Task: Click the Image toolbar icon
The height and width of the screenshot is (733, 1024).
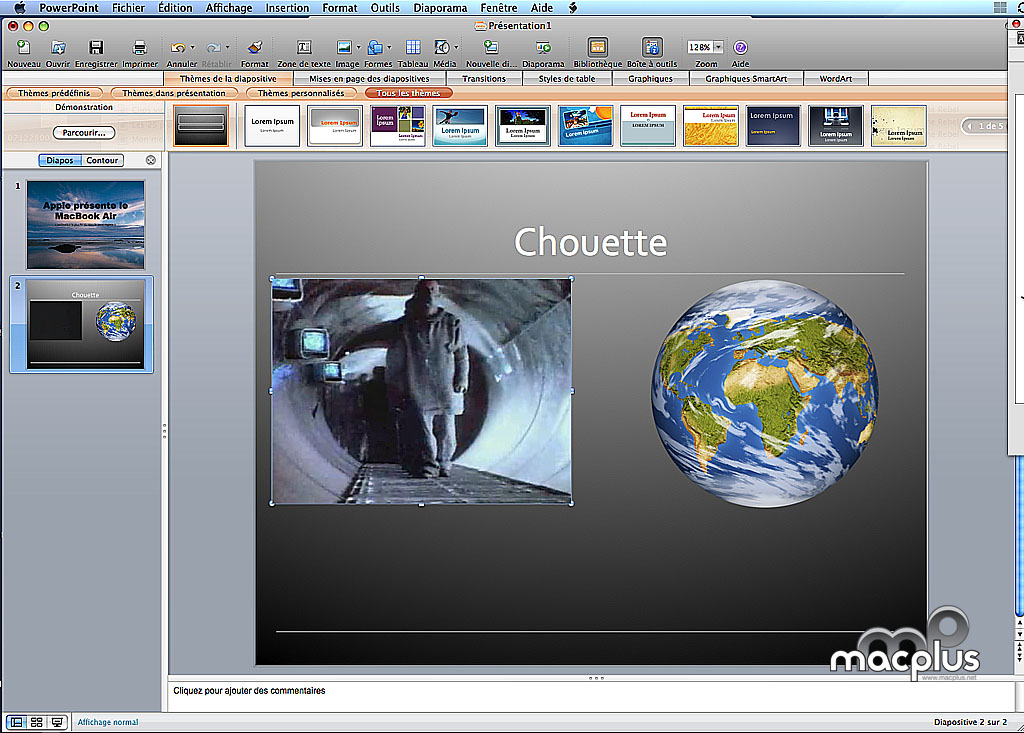Action: [x=344, y=47]
